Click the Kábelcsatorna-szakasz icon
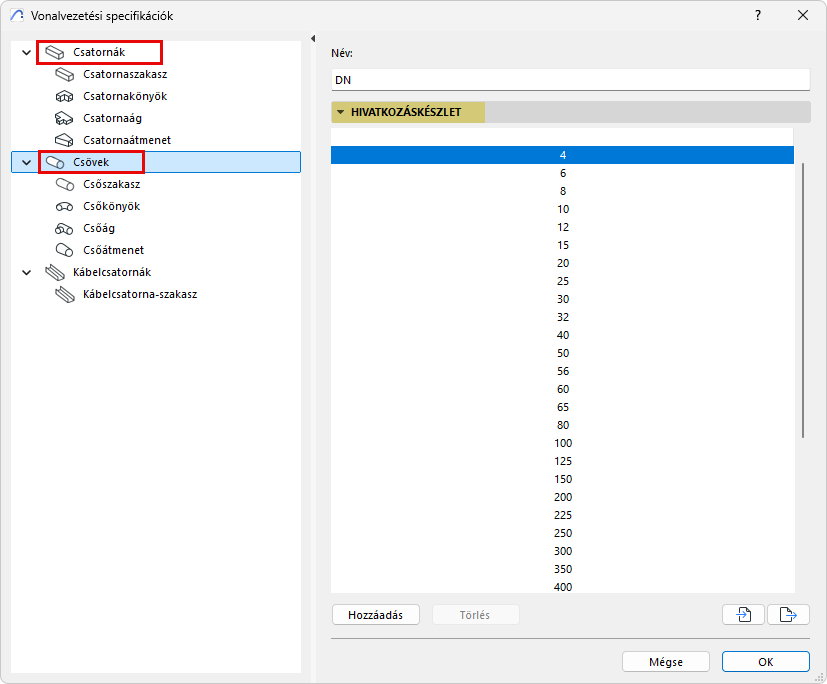This screenshot has width=827, height=684. click(64, 294)
